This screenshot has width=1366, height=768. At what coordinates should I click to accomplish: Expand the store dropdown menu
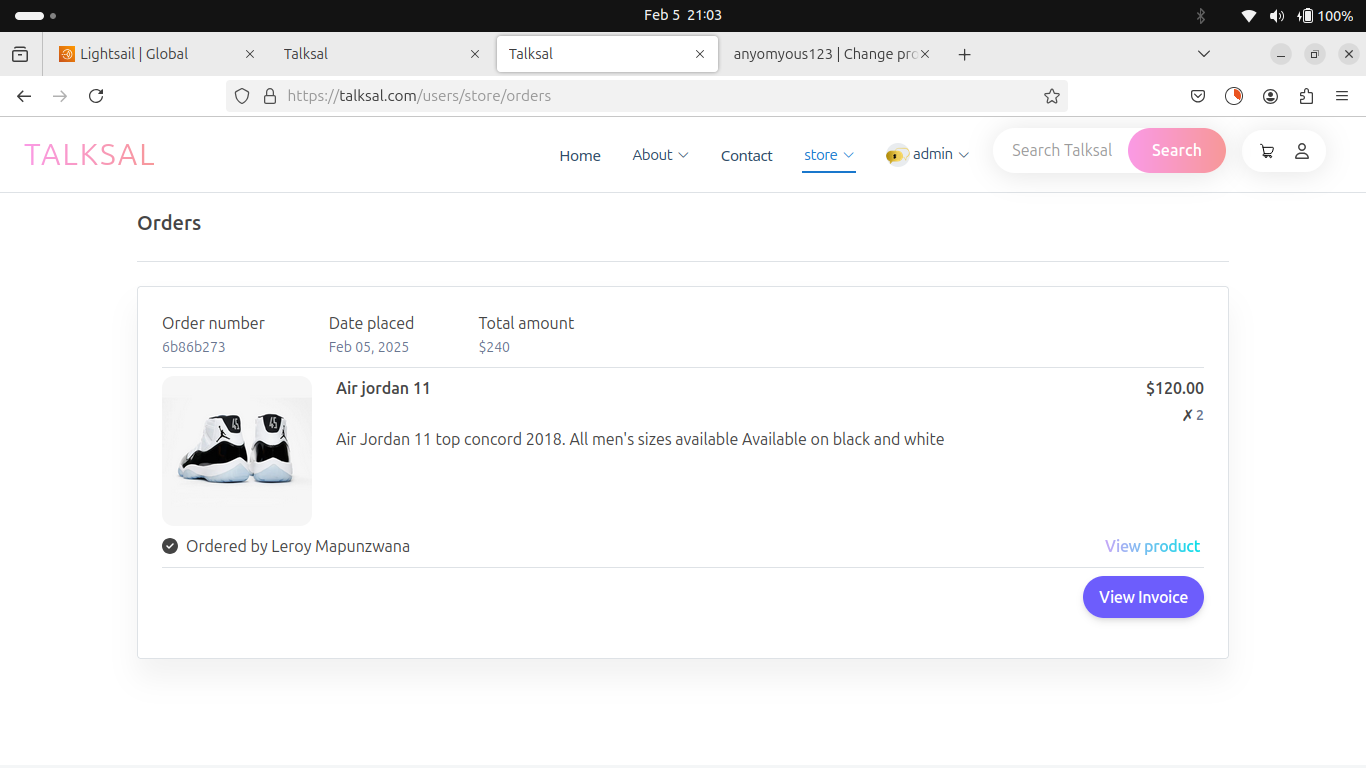click(x=829, y=155)
